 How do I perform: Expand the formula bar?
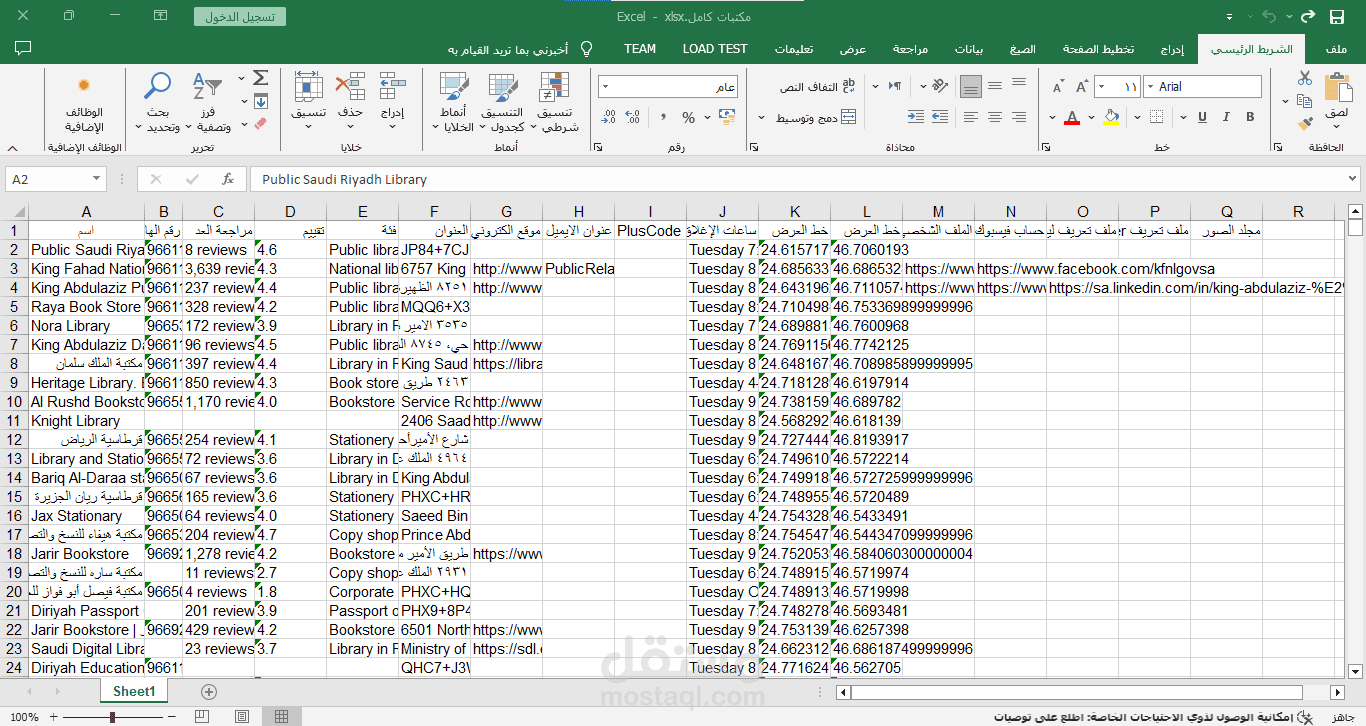tap(1353, 179)
